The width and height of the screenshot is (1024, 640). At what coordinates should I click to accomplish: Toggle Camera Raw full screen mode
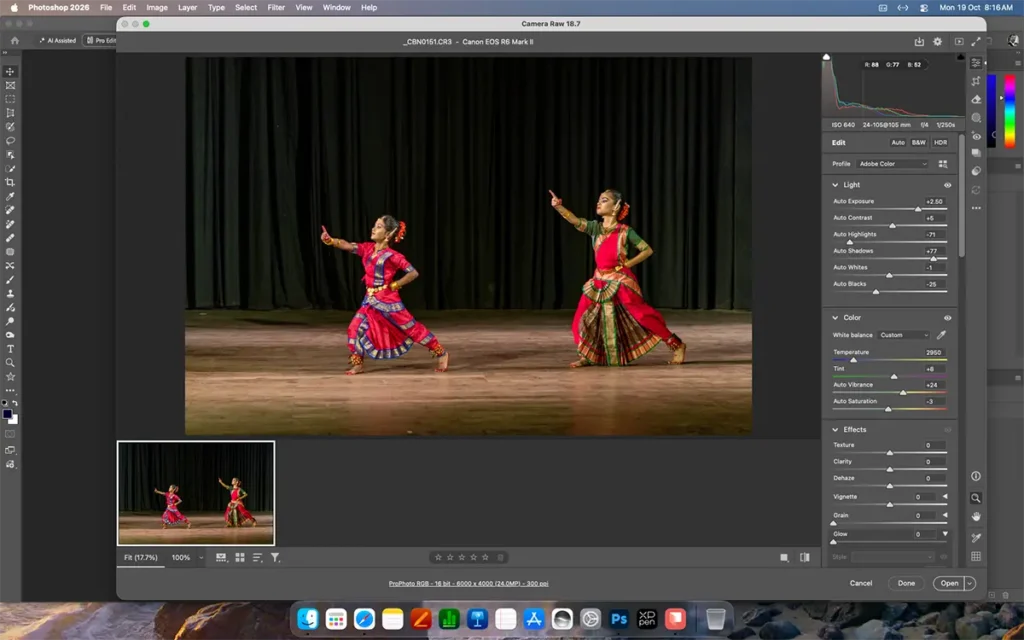click(x=976, y=41)
